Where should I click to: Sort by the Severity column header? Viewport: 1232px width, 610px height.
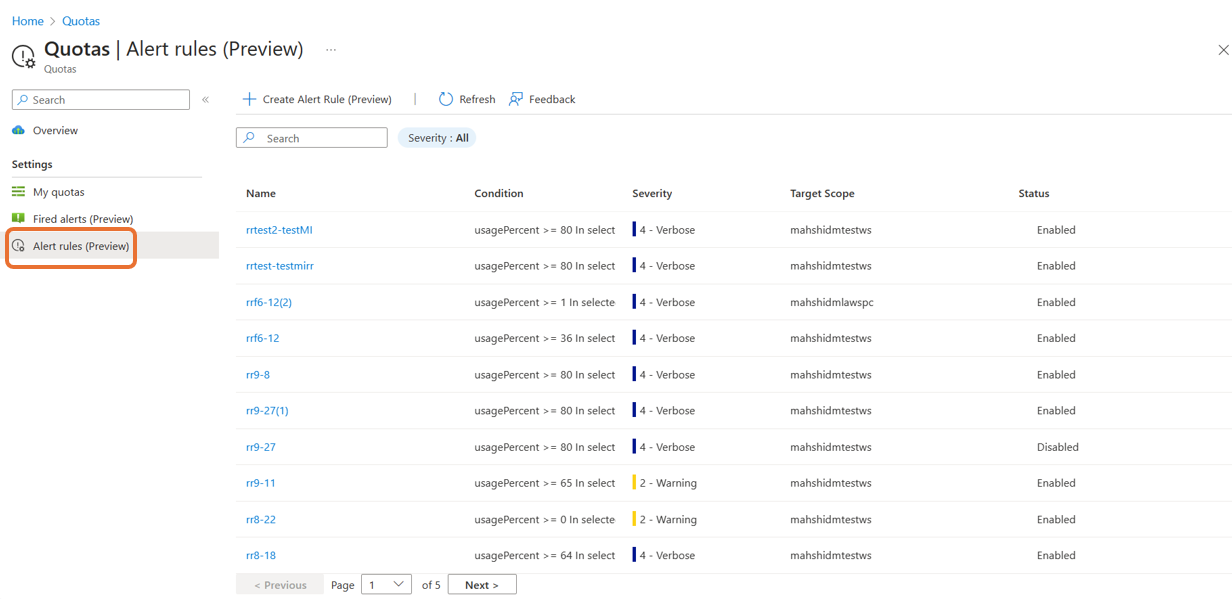[x=652, y=193]
